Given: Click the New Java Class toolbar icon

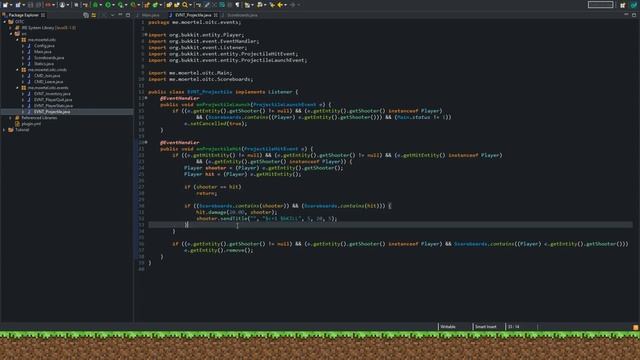Looking at the screenshot, I should click(x=155, y=5).
